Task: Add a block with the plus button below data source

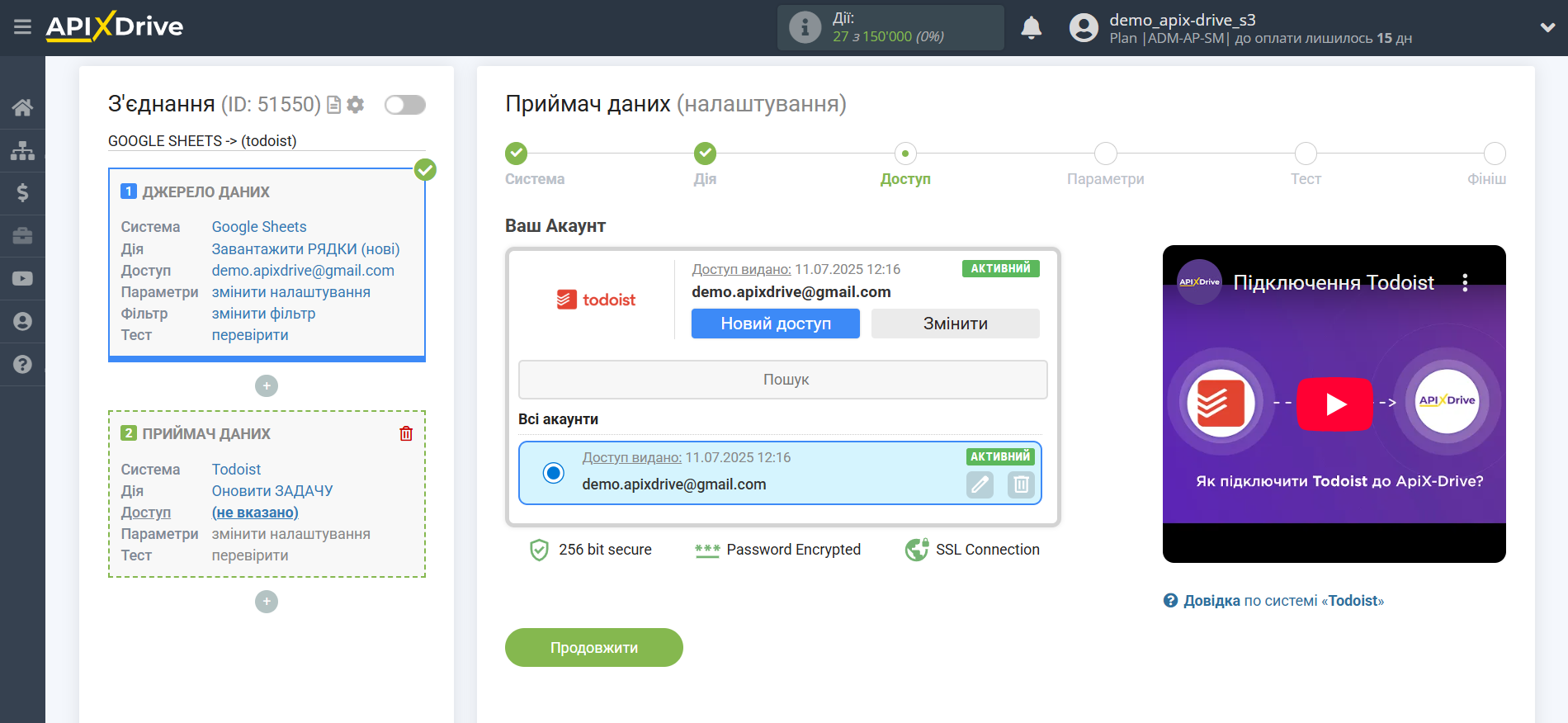Action: pos(267,385)
